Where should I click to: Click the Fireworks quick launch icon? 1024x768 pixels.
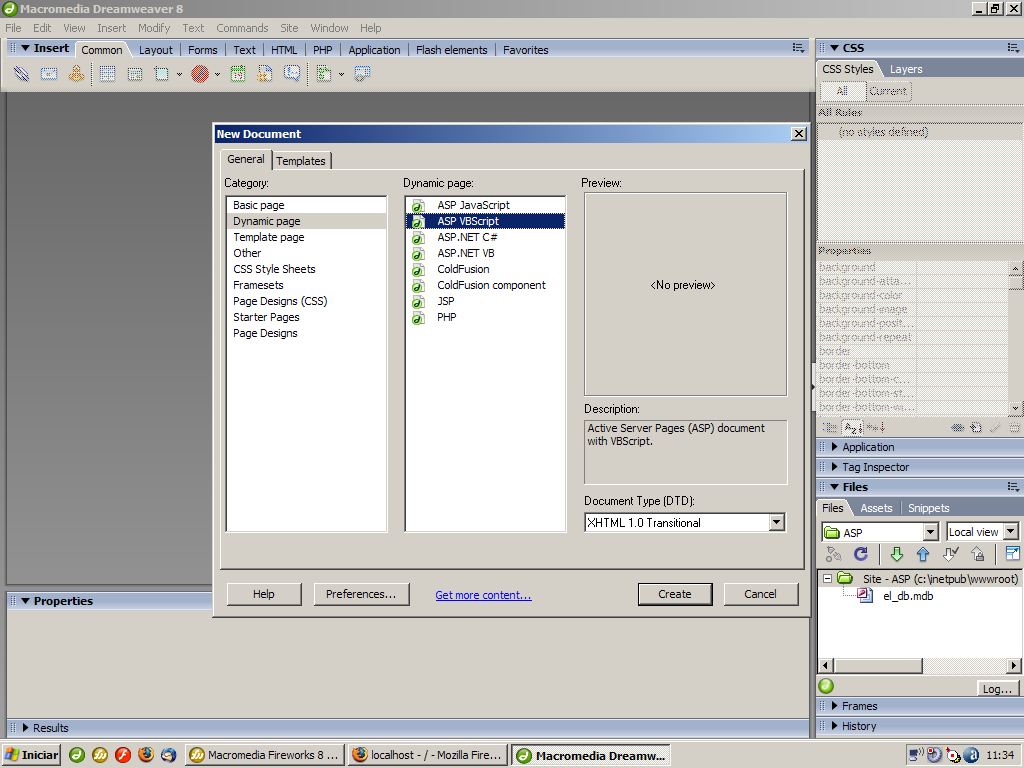100,755
